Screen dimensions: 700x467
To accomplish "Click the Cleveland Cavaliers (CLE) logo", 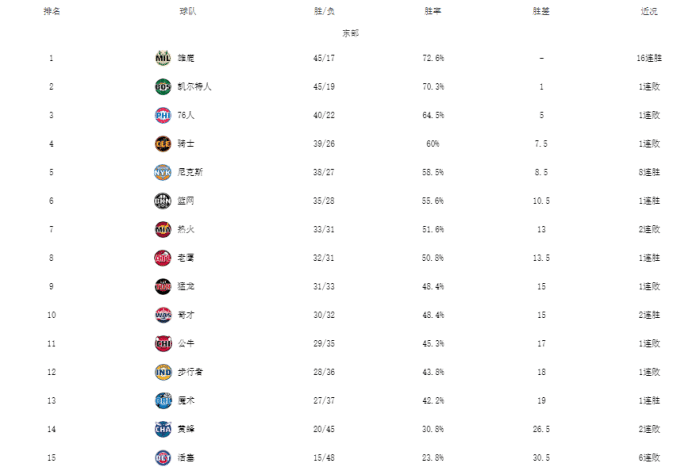I will (163, 144).
